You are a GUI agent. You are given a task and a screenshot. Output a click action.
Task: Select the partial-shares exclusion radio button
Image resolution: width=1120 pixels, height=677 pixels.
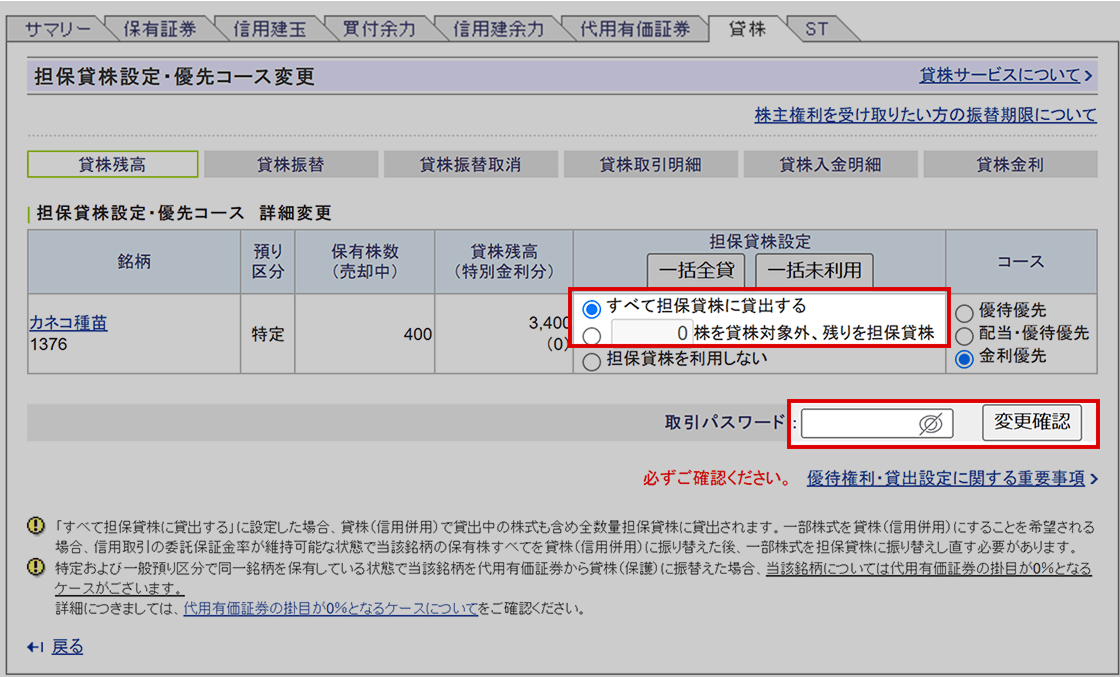click(592, 335)
